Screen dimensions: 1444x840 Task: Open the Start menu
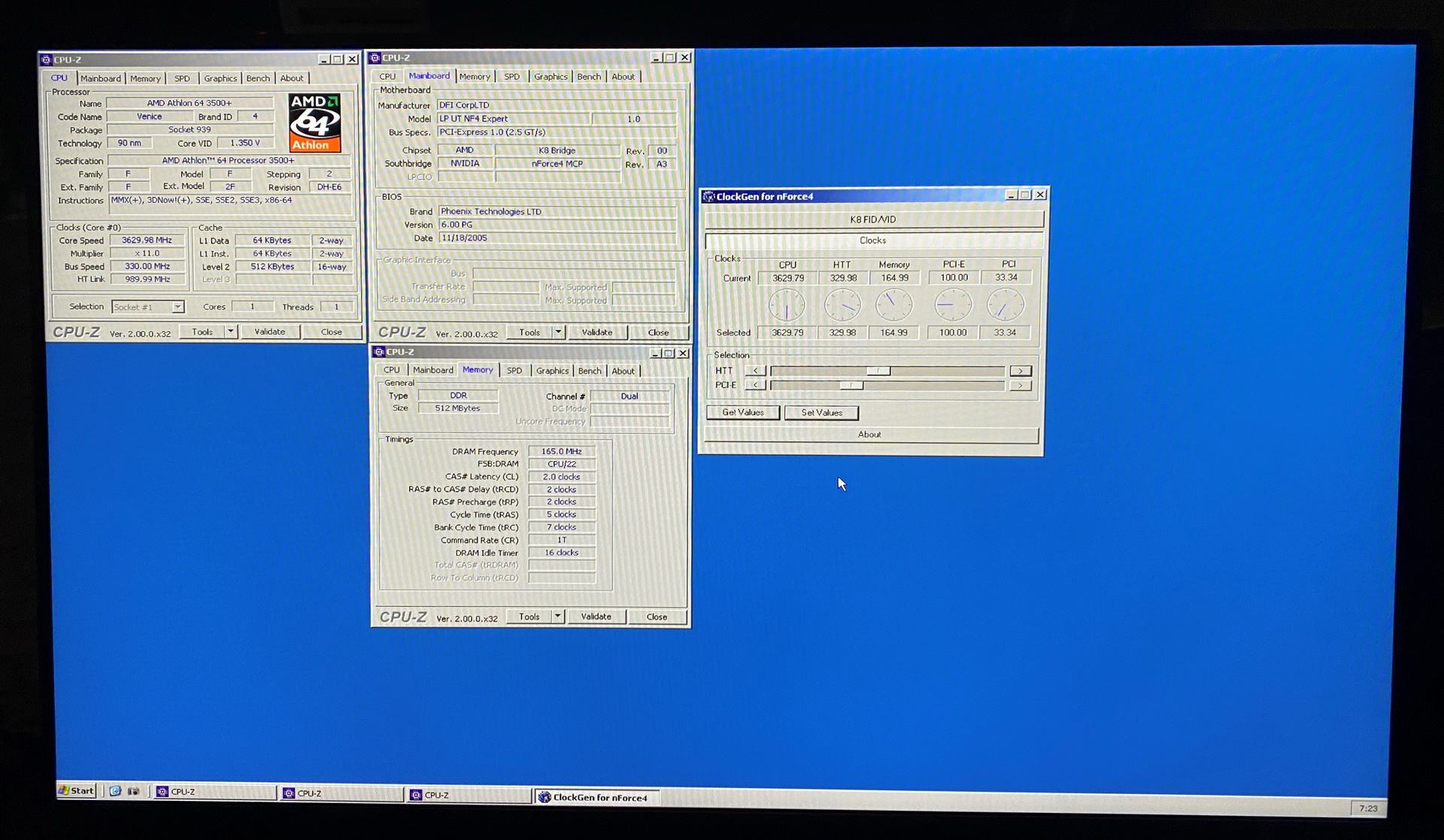click(77, 790)
